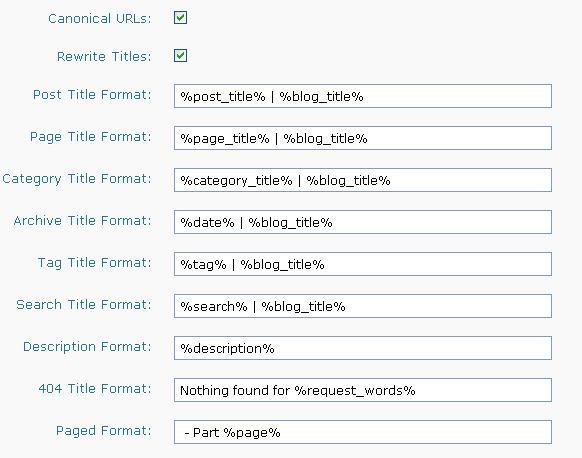
Task: Edit the 404 Title Format field
Action: (363, 390)
